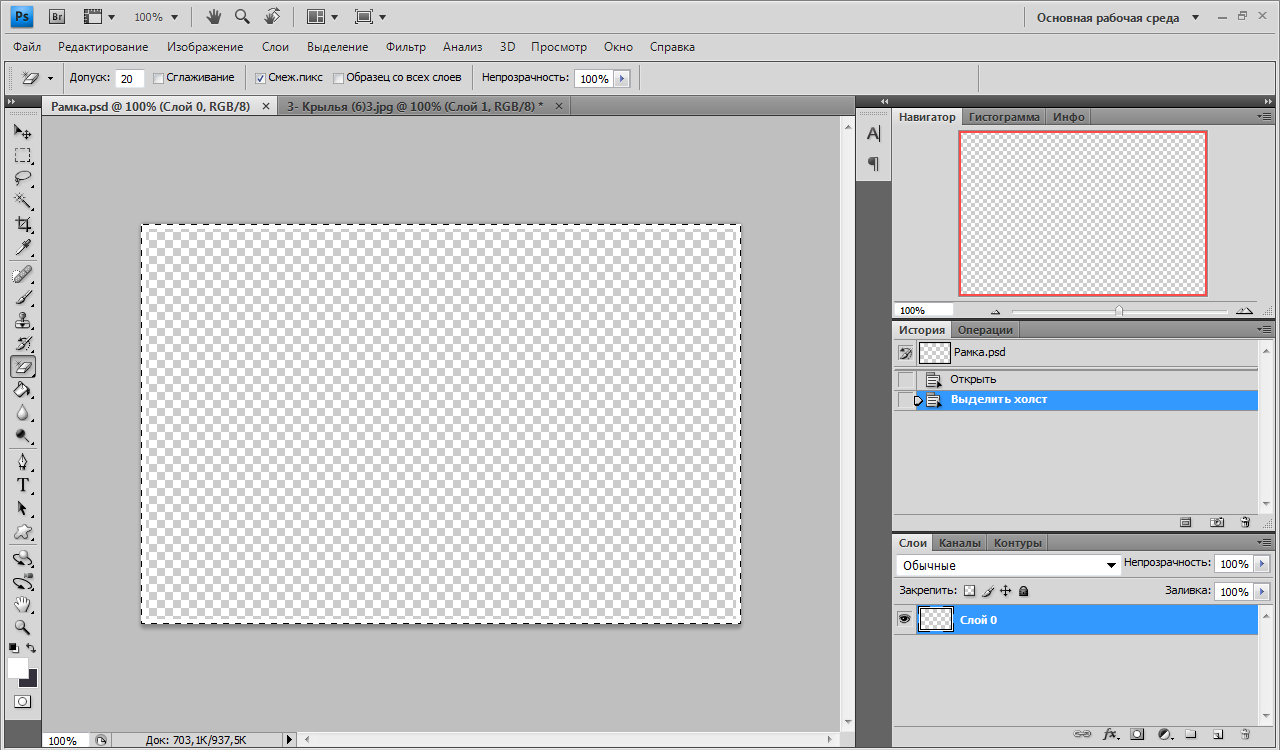Reset default foreground and background colors
1280x750 pixels.
[13, 649]
